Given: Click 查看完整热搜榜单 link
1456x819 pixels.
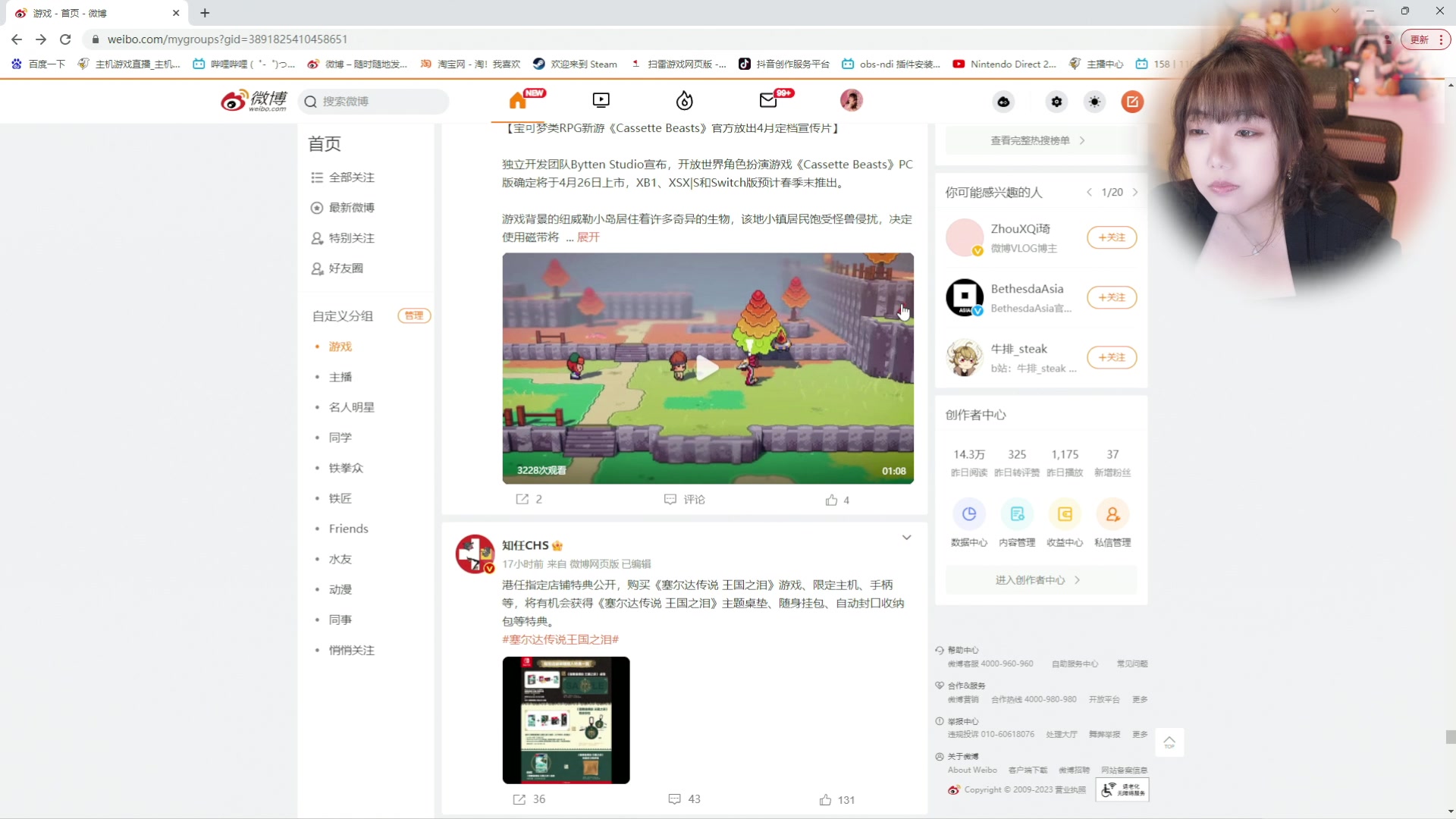Looking at the screenshot, I should pyautogui.click(x=1038, y=140).
